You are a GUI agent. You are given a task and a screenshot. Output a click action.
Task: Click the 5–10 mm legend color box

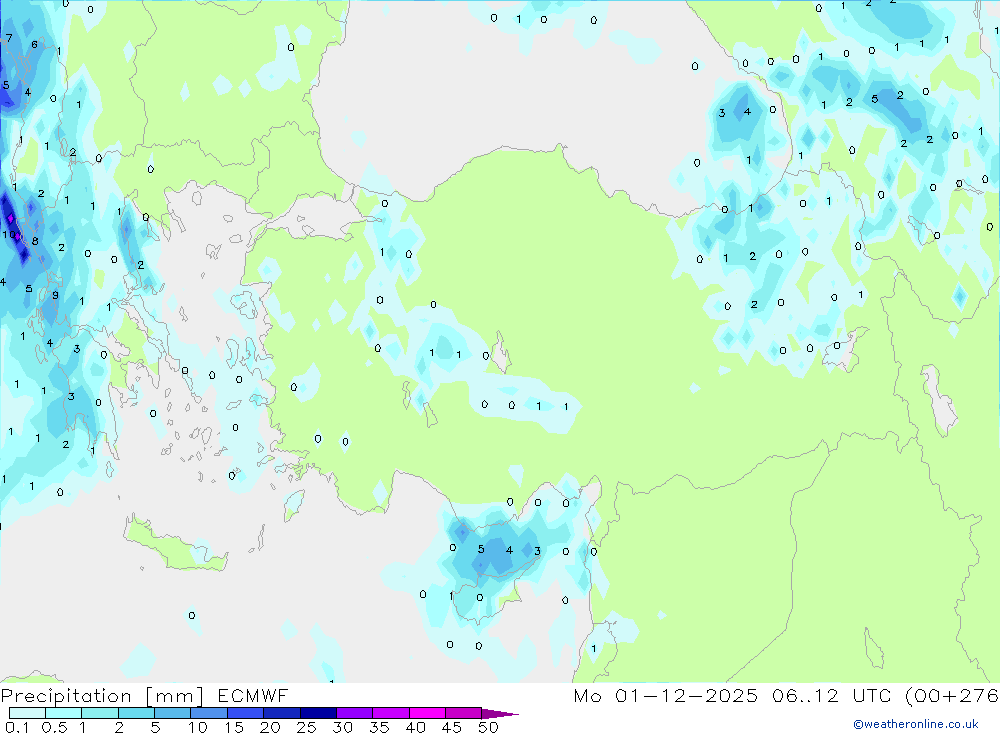pyautogui.click(x=173, y=713)
